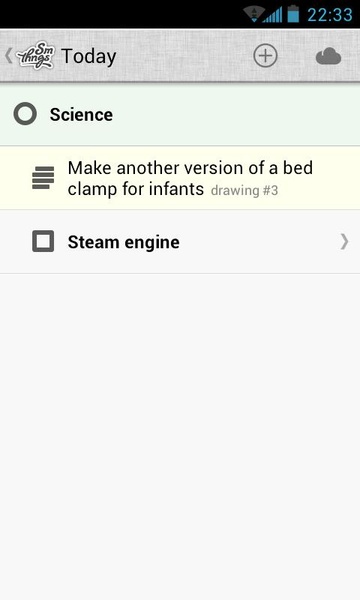Tap the signal strength icon
Image resolution: width=360 pixels, height=600 pixels.
[x=273, y=15]
